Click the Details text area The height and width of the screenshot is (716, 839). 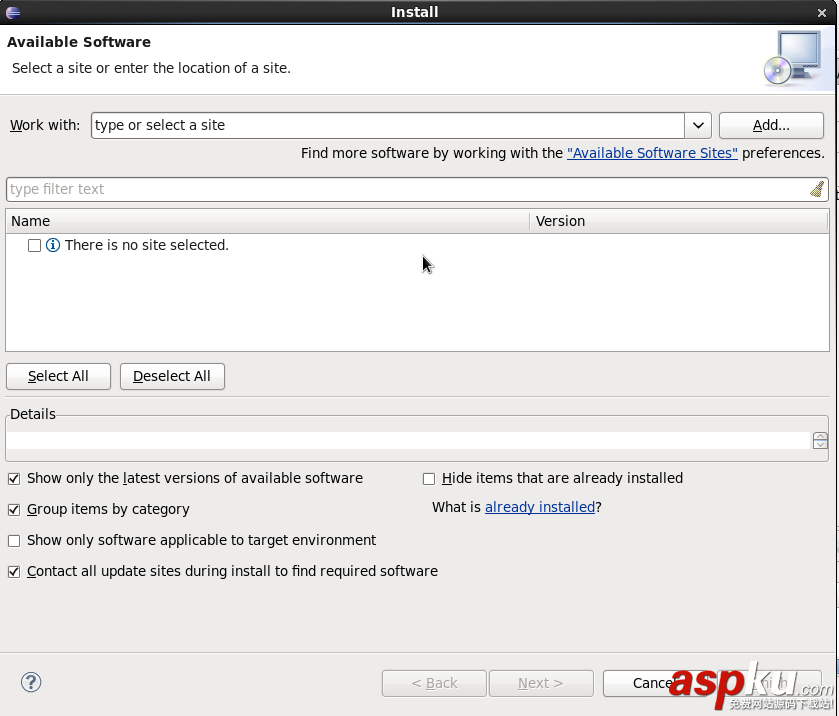click(409, 440)
